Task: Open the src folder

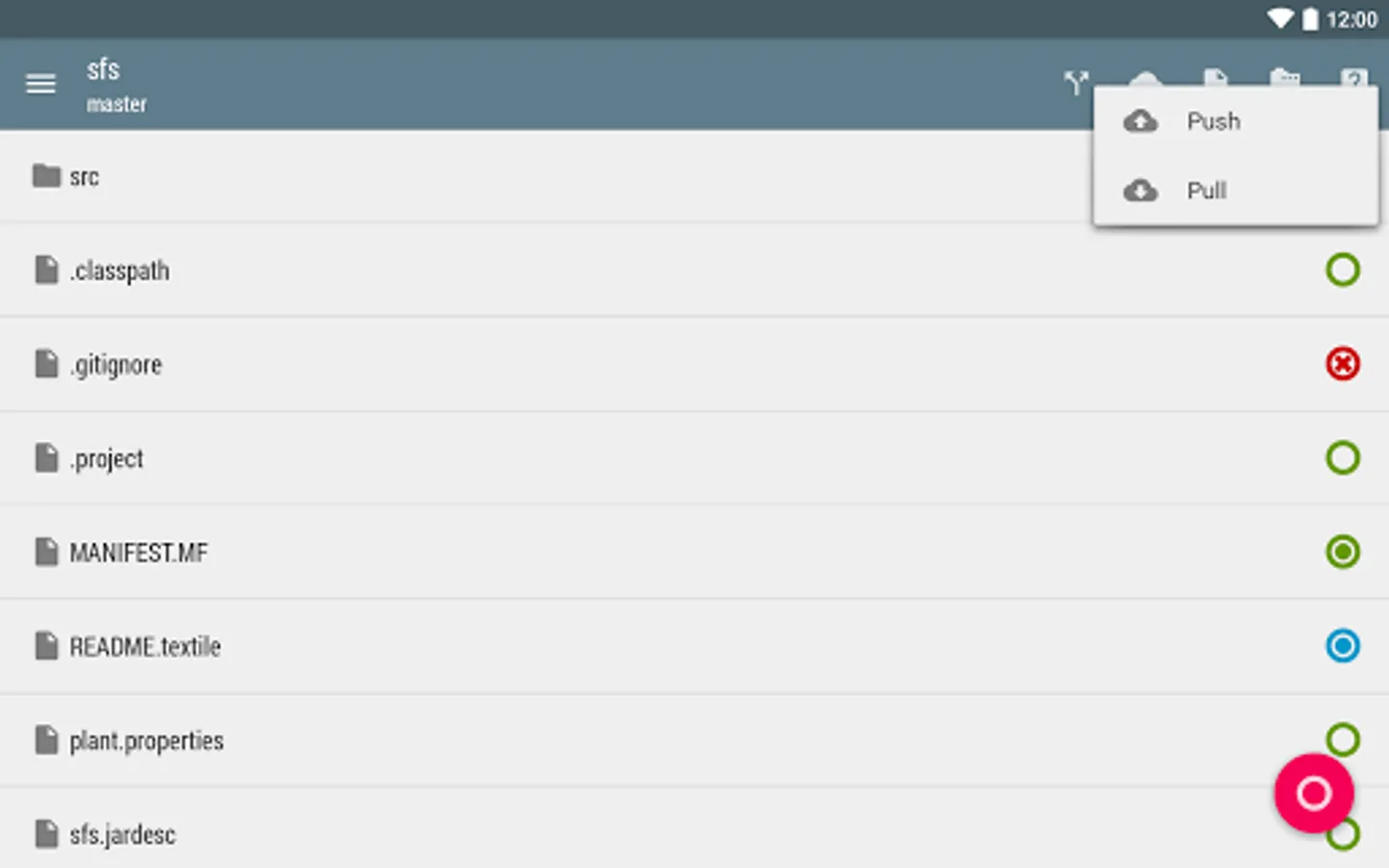Action: tap(84, 176)
